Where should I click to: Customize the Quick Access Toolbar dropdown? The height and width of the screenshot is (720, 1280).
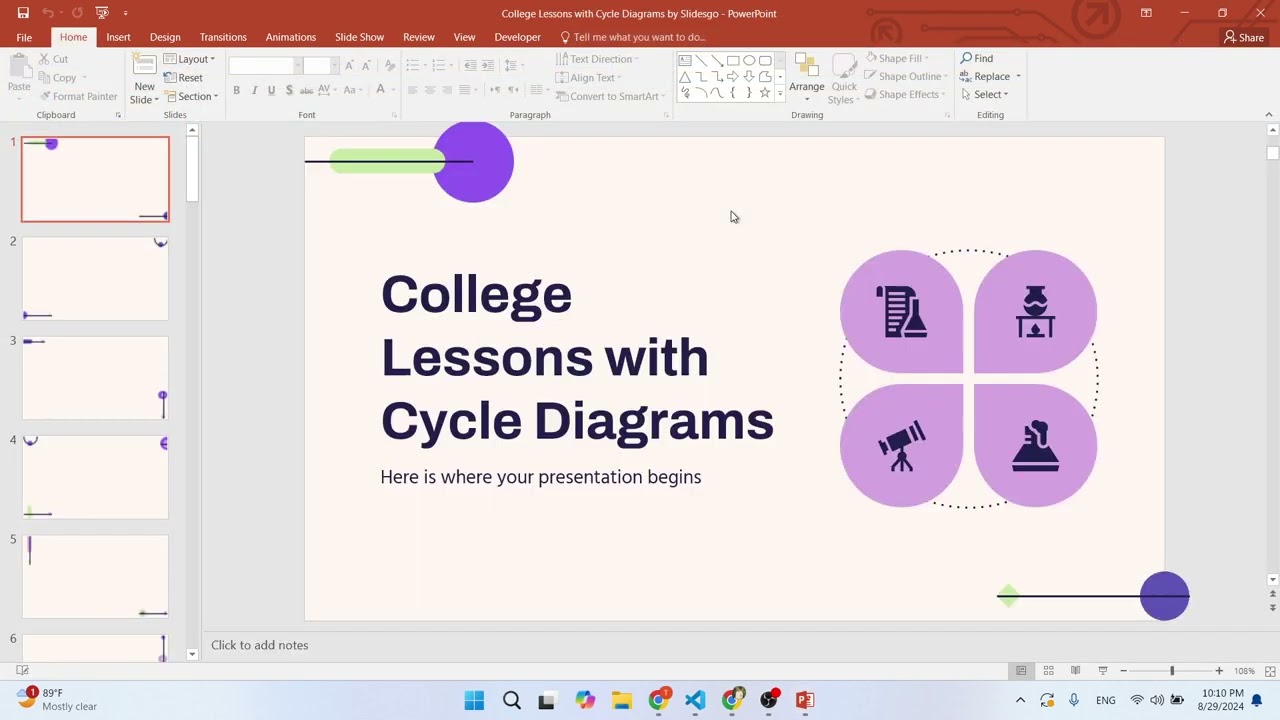pos(125,13)
